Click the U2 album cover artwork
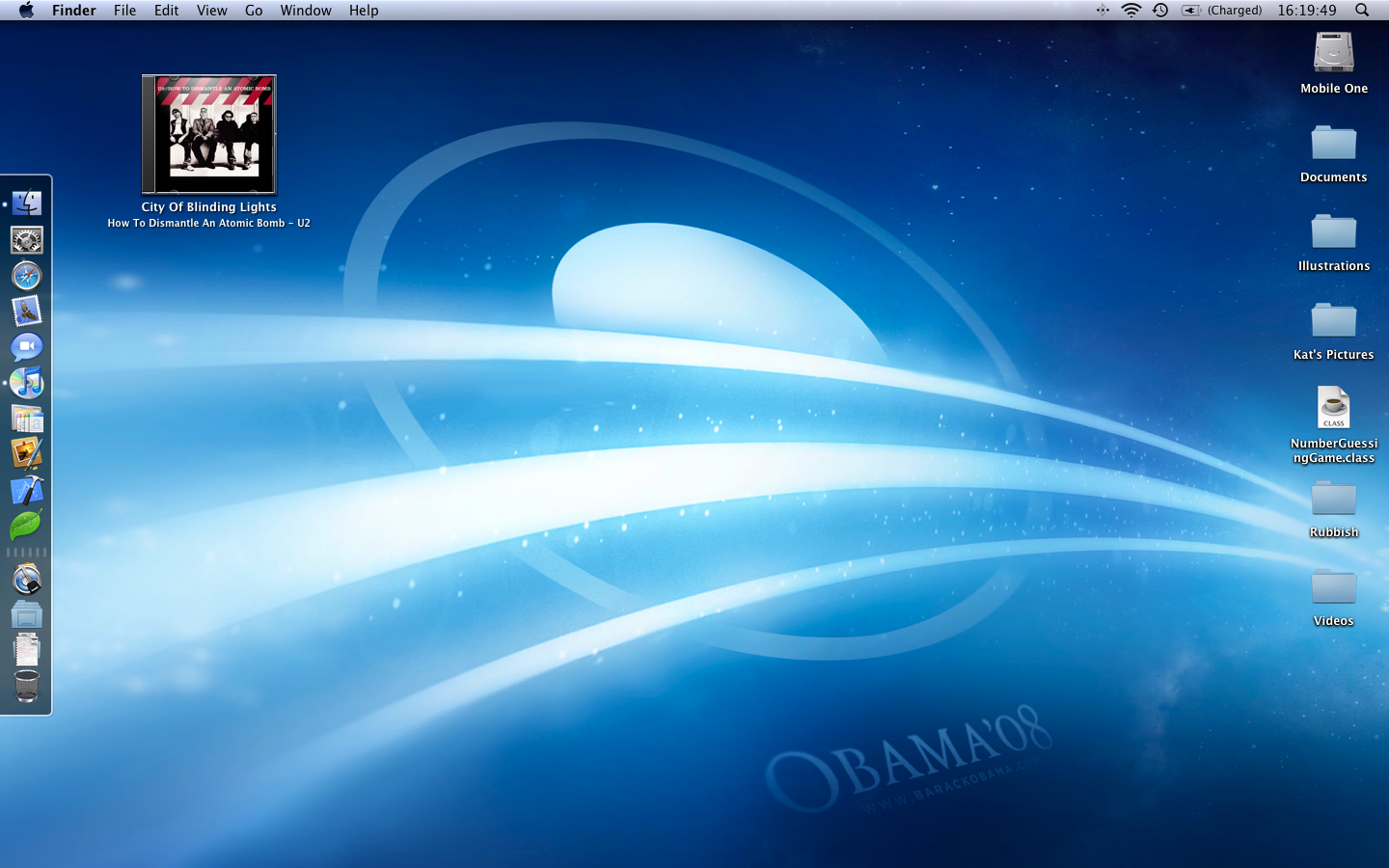1389x868 pixels. coord(209,134)
